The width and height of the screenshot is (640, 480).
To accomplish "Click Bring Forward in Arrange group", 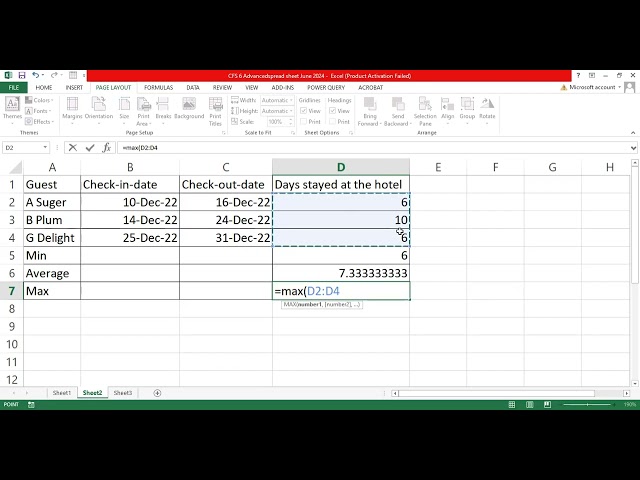I will pyautogui.click(x=370, y=111).
